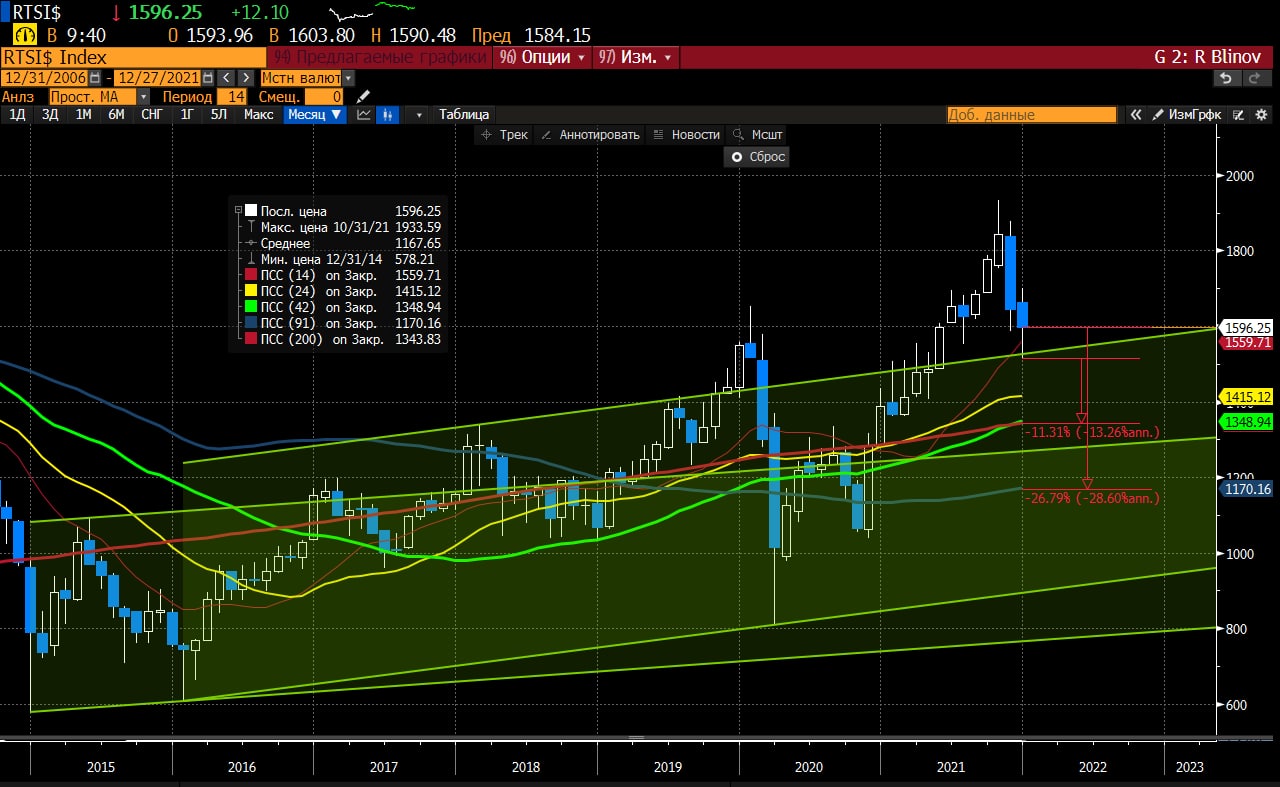The image size is (1280, 787).
Task: Switch to line chart type icon
Action: [364, 114]
